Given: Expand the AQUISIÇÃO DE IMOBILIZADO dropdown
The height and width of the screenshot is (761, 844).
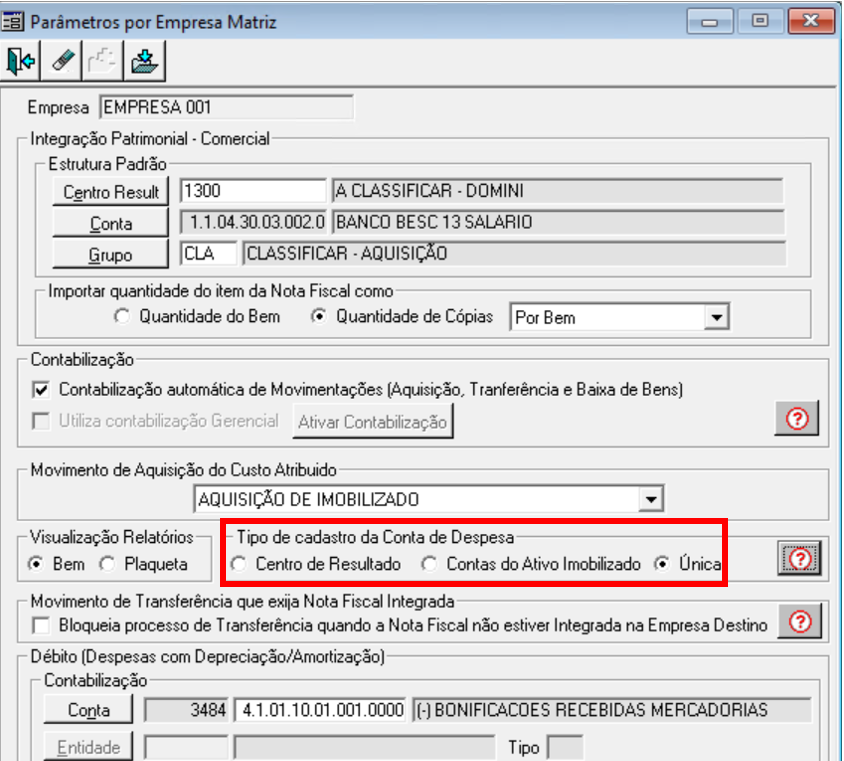Looking at the screenshot, I should [651, 499].
